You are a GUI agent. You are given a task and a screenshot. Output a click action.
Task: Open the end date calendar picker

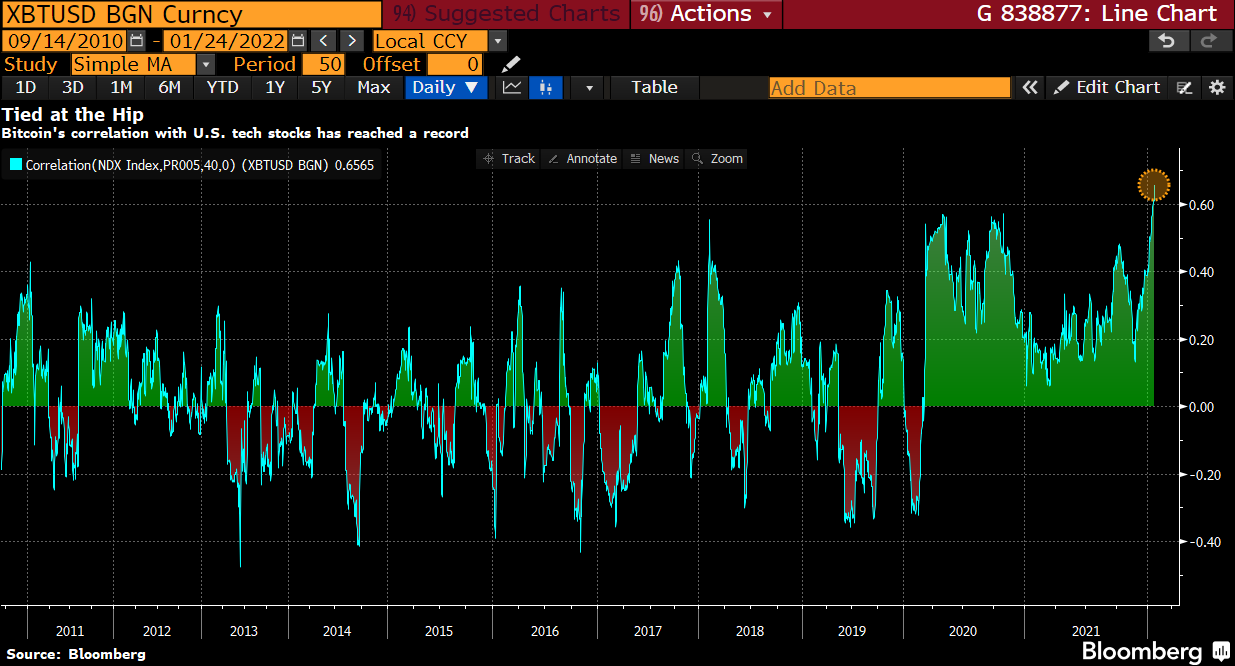(x=298, y=41)
